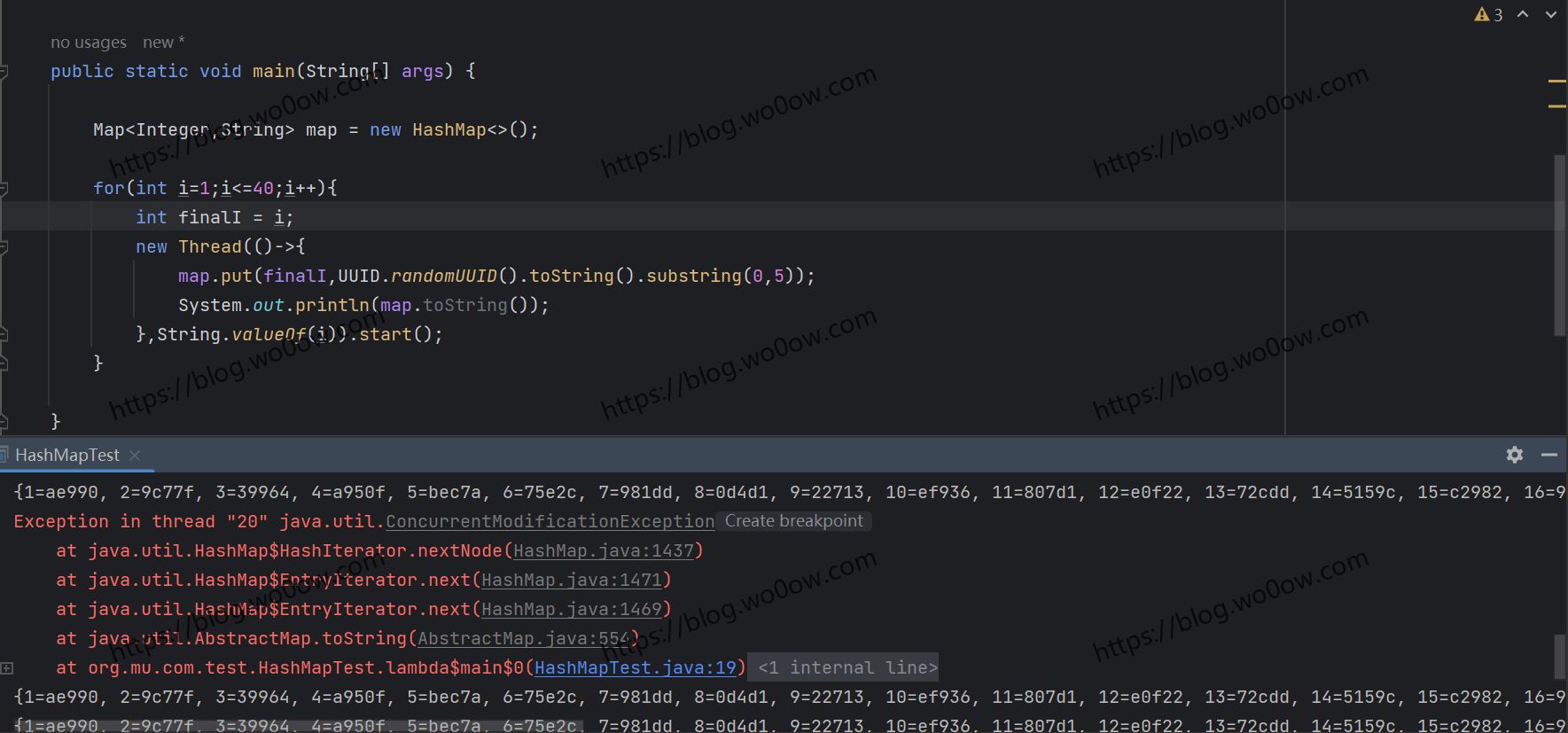The image size is (1568, 733).
Task: Click the editor vertical scrollbar thumb
Action: [x=1559, y=244]
